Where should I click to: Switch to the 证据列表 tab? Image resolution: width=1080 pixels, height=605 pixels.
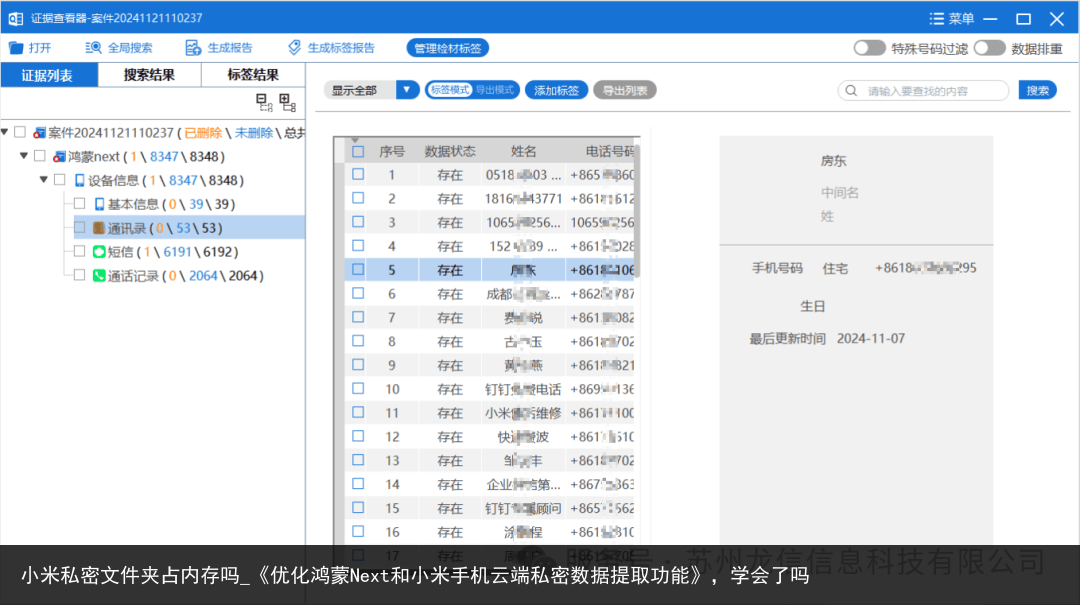pyautogui.click(x=49, y=75)
